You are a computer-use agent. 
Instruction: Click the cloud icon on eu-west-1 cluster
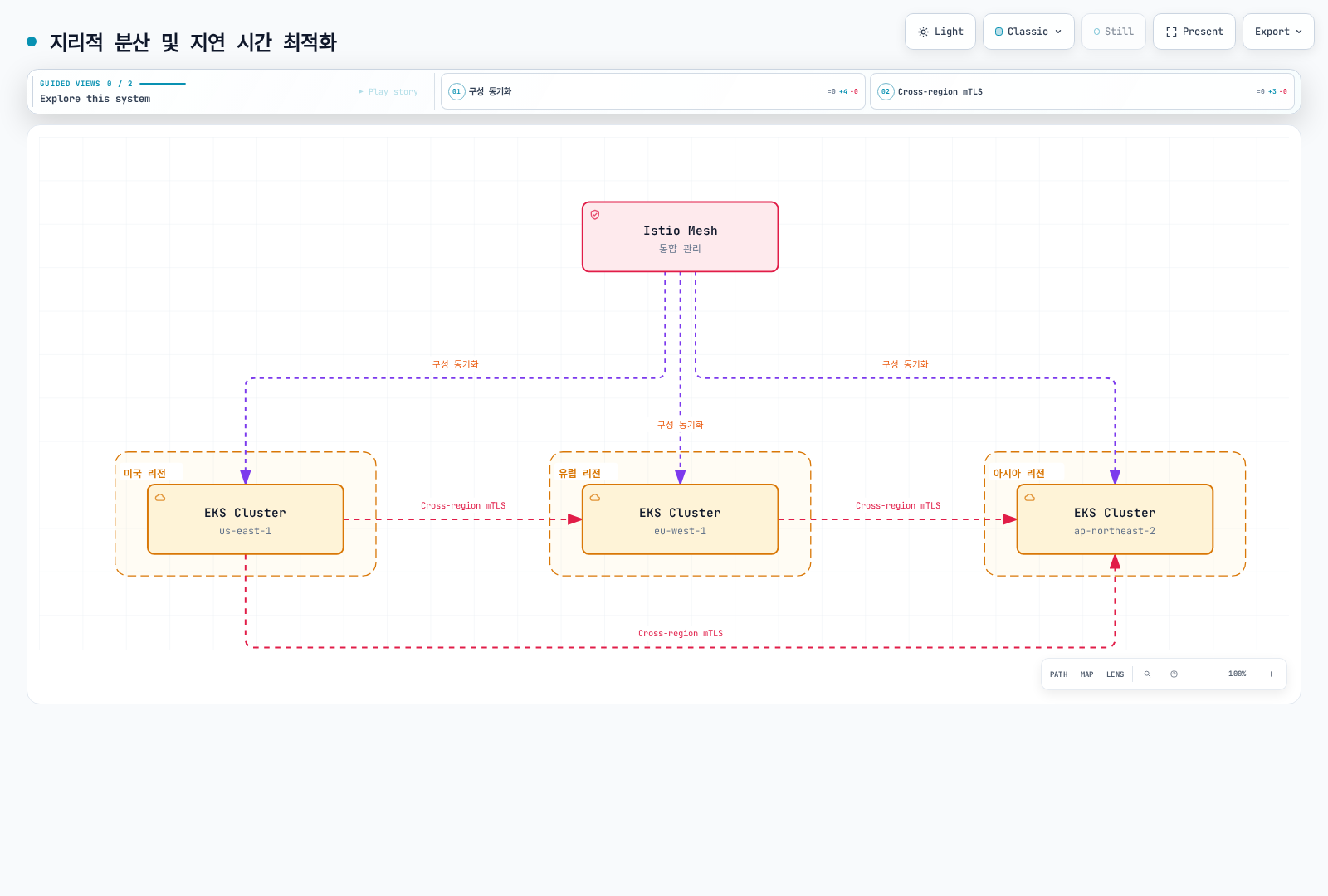tap(595, 498)
